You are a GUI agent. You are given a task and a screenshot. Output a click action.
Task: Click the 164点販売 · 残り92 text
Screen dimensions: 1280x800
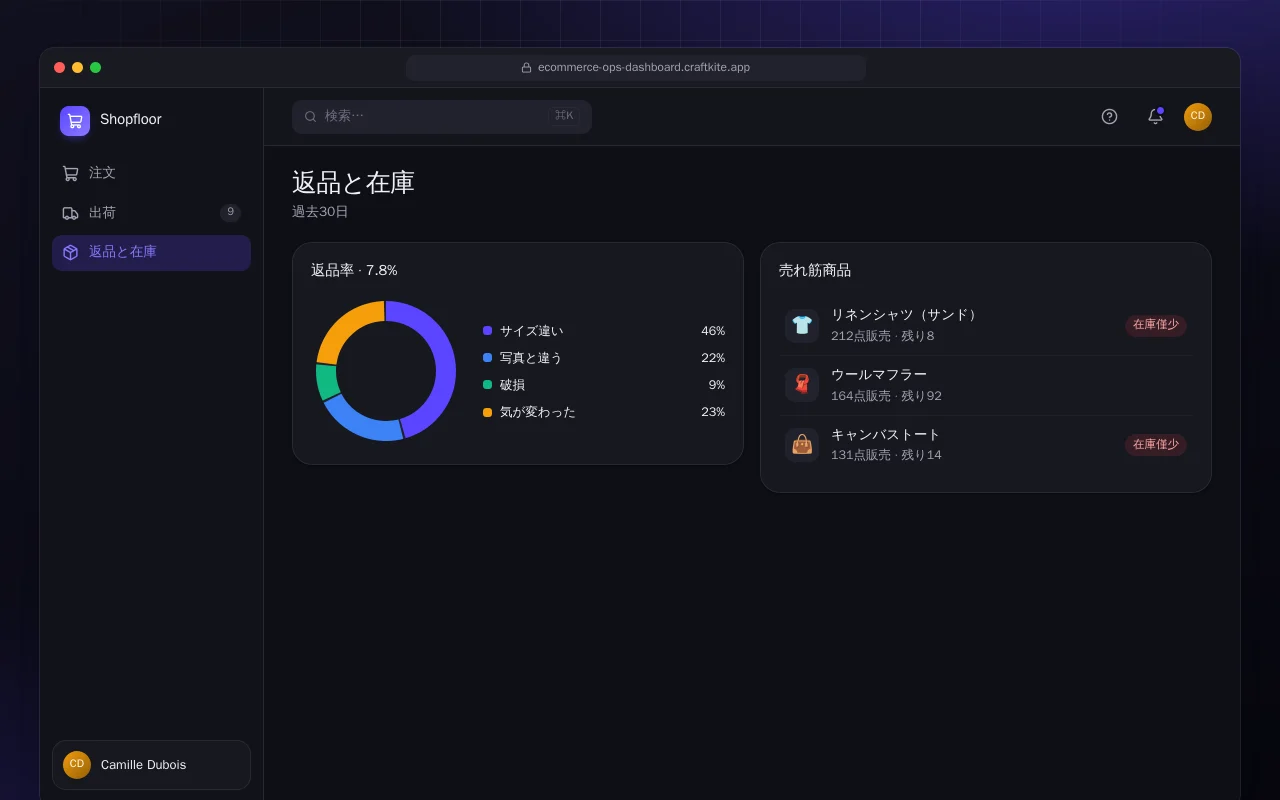[886, 396]
